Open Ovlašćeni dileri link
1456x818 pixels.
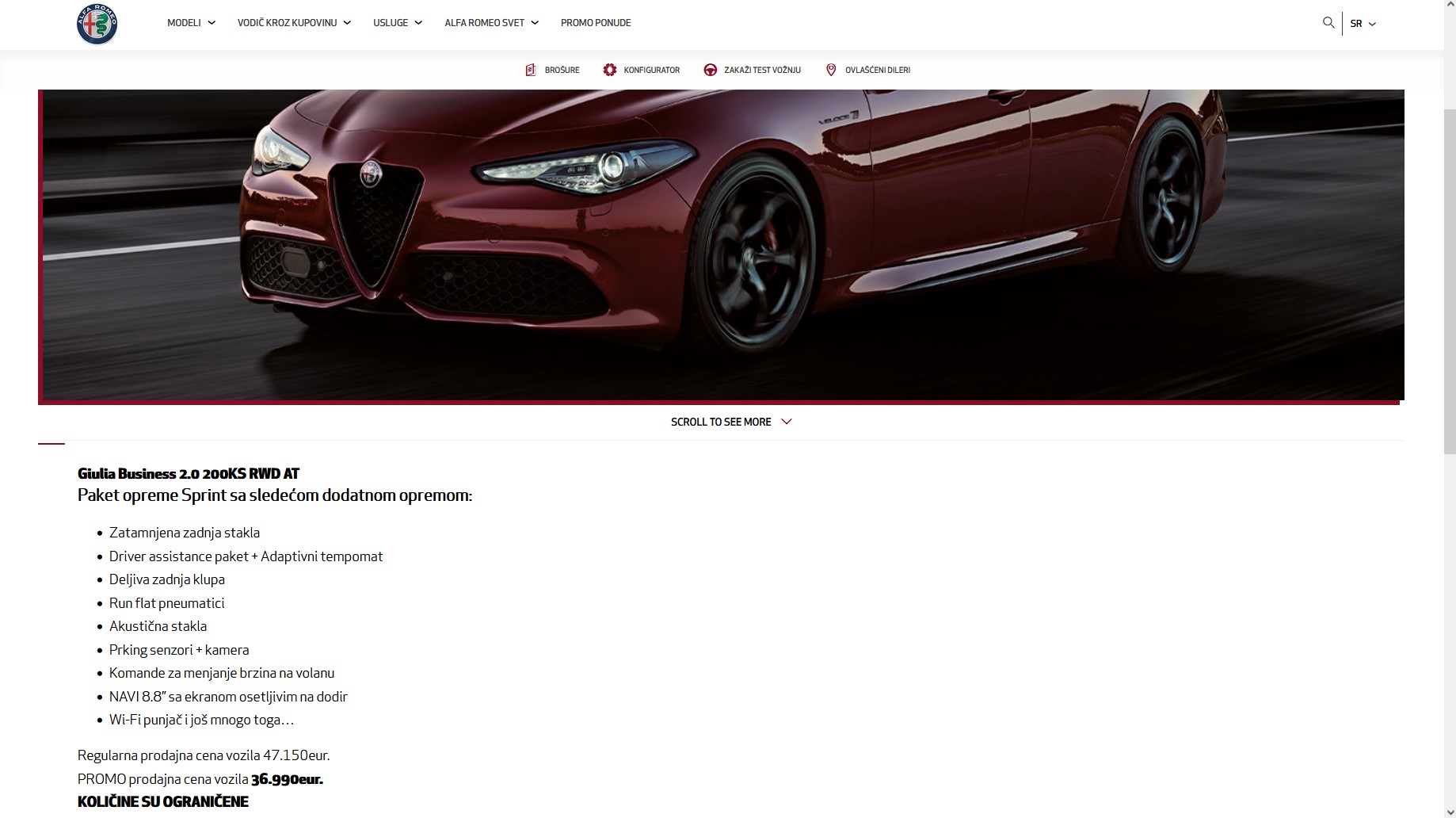pyautogui.click(x=877, y=70)
